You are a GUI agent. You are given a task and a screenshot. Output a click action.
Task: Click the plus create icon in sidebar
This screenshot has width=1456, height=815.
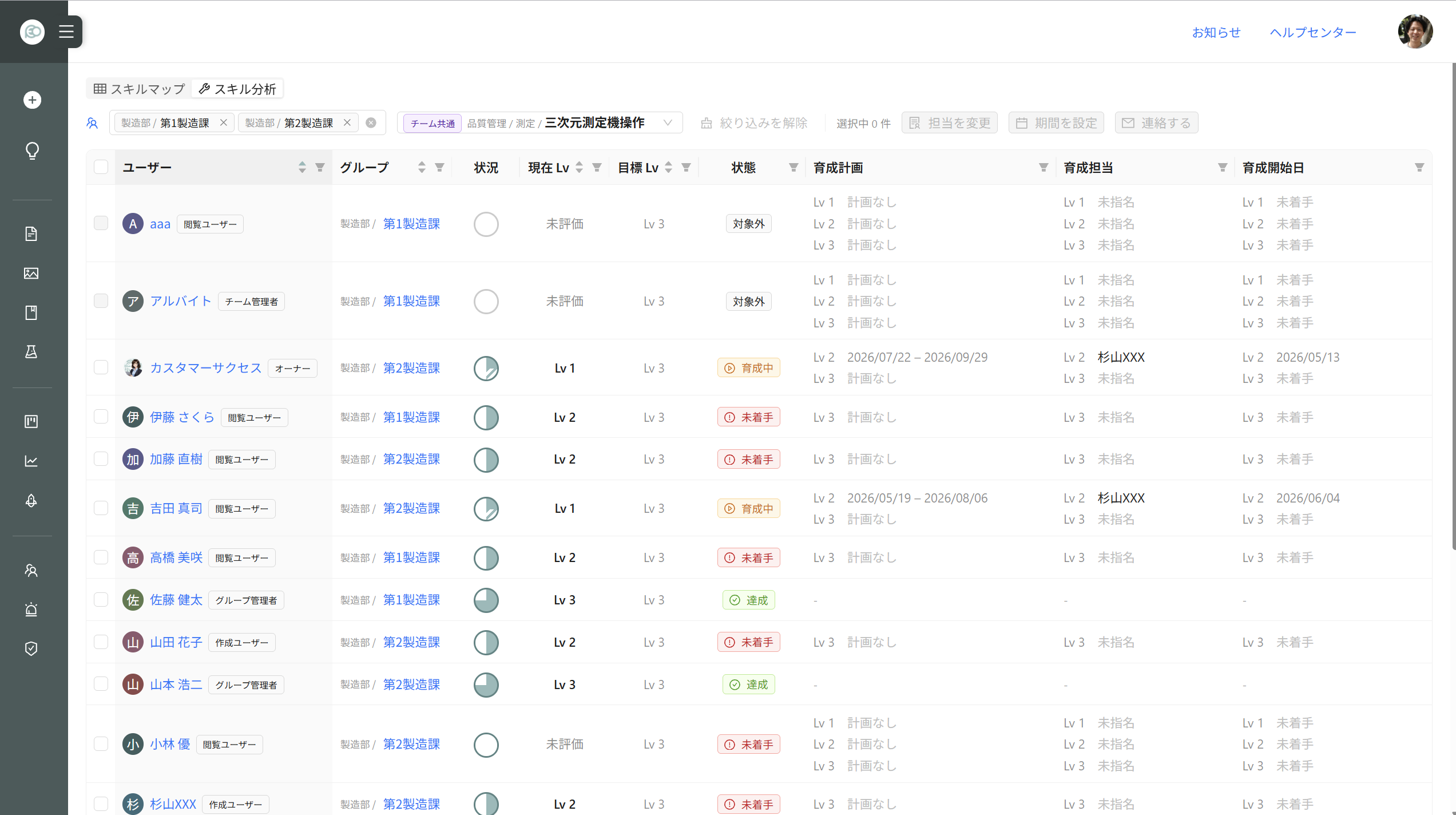(x=32, y=100)
